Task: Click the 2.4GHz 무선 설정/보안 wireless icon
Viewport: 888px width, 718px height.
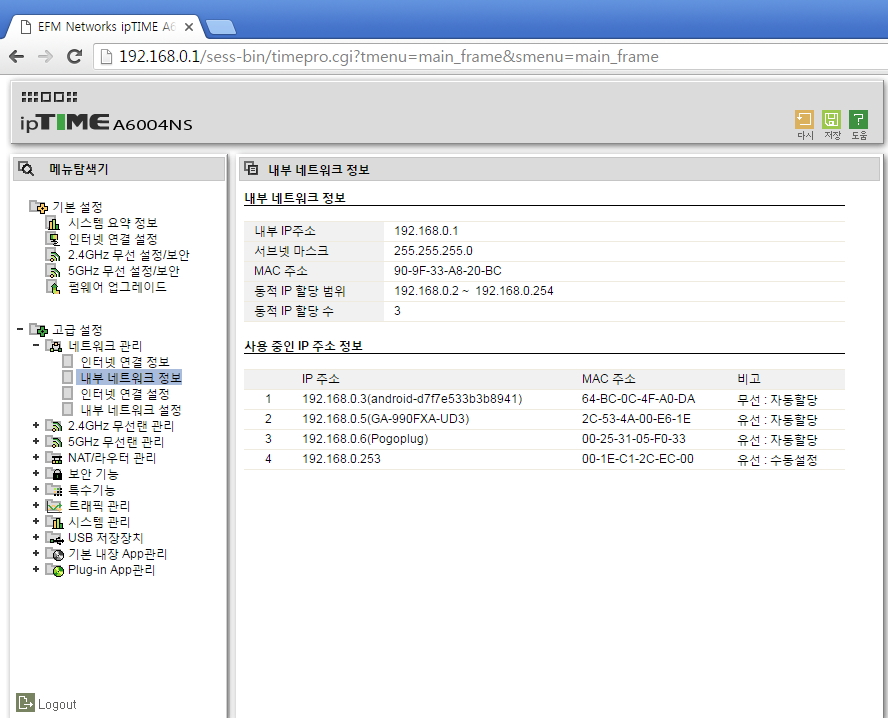Action: (54, 255)
